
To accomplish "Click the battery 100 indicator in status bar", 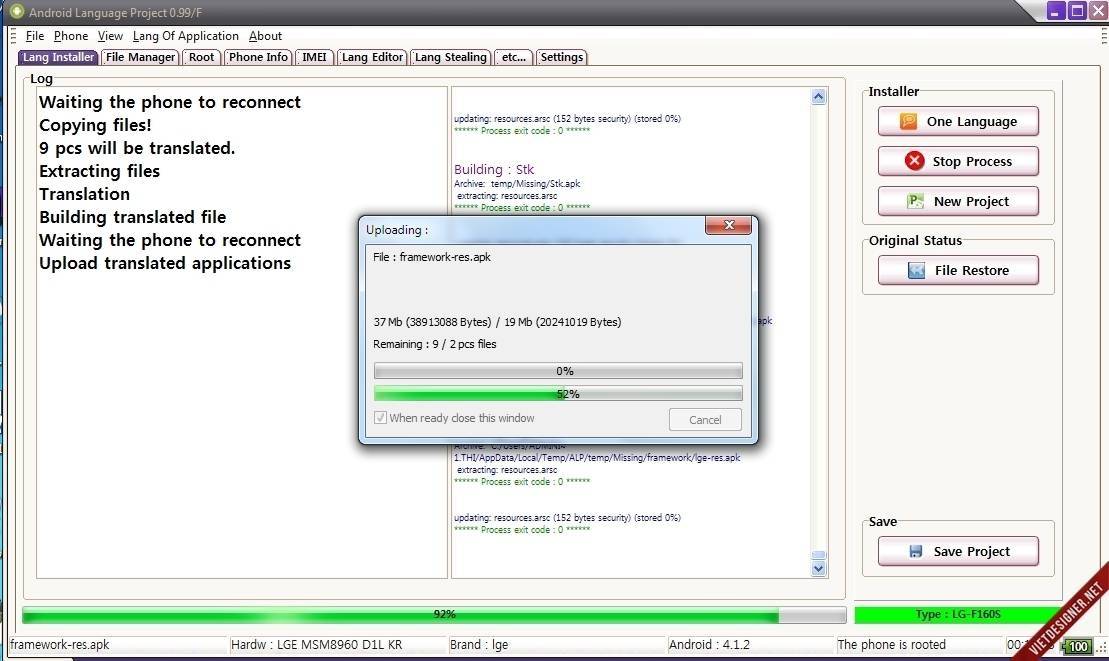I will coord(1077,646).
